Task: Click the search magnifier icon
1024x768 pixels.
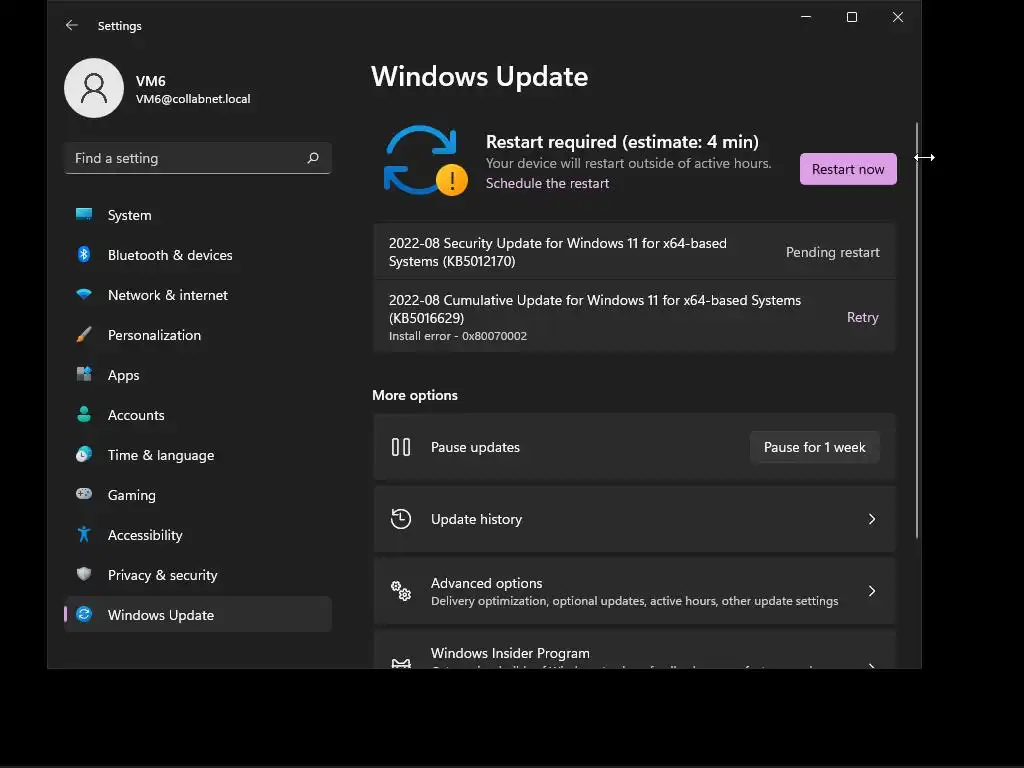Action: [313, 158]
